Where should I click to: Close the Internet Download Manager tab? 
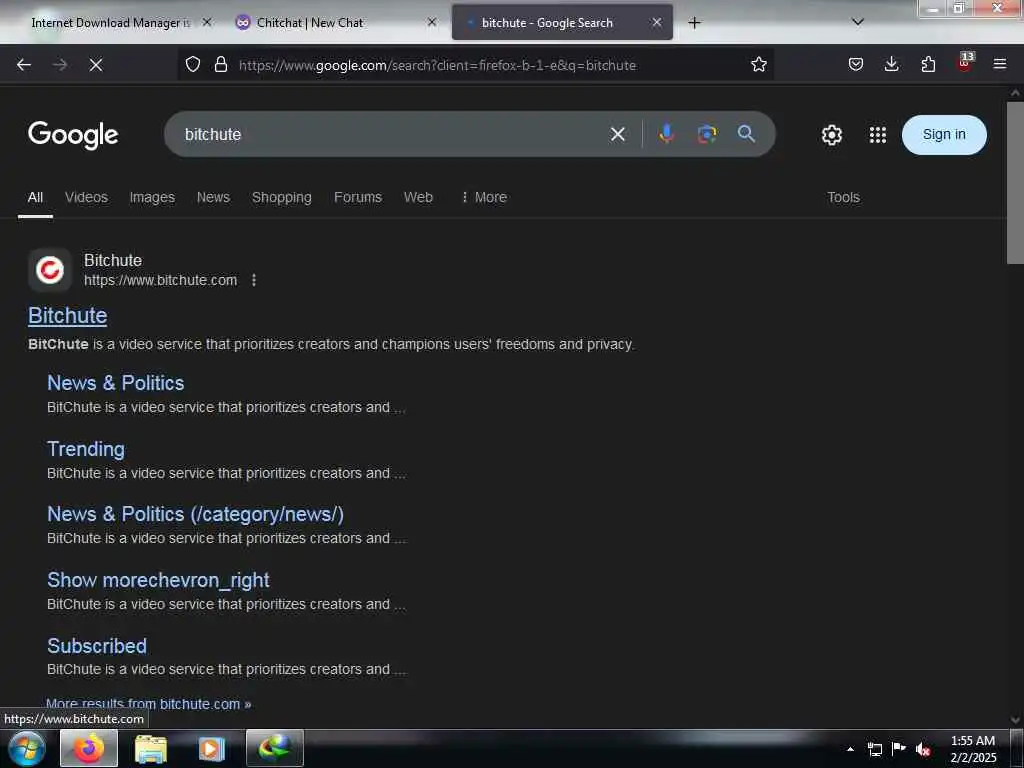[206, 22]
